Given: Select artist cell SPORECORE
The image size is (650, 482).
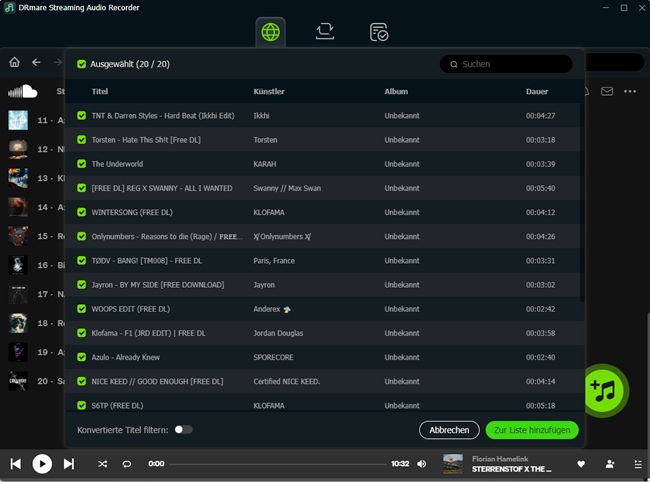Looking at the screenshot, I should click(x=273, y=357).
